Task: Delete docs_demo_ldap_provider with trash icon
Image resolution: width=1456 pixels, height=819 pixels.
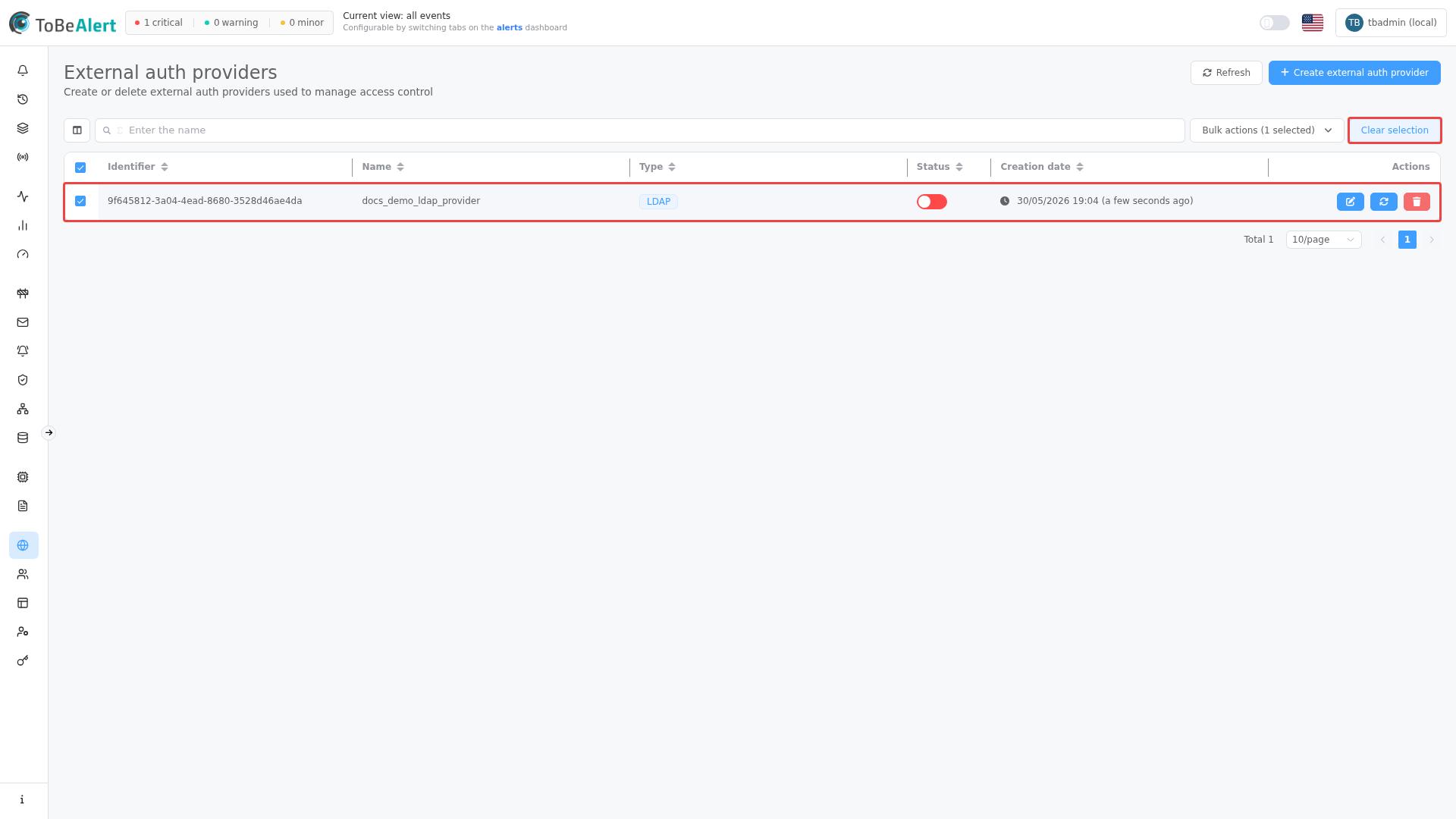Action: (x=1417, y=202)
